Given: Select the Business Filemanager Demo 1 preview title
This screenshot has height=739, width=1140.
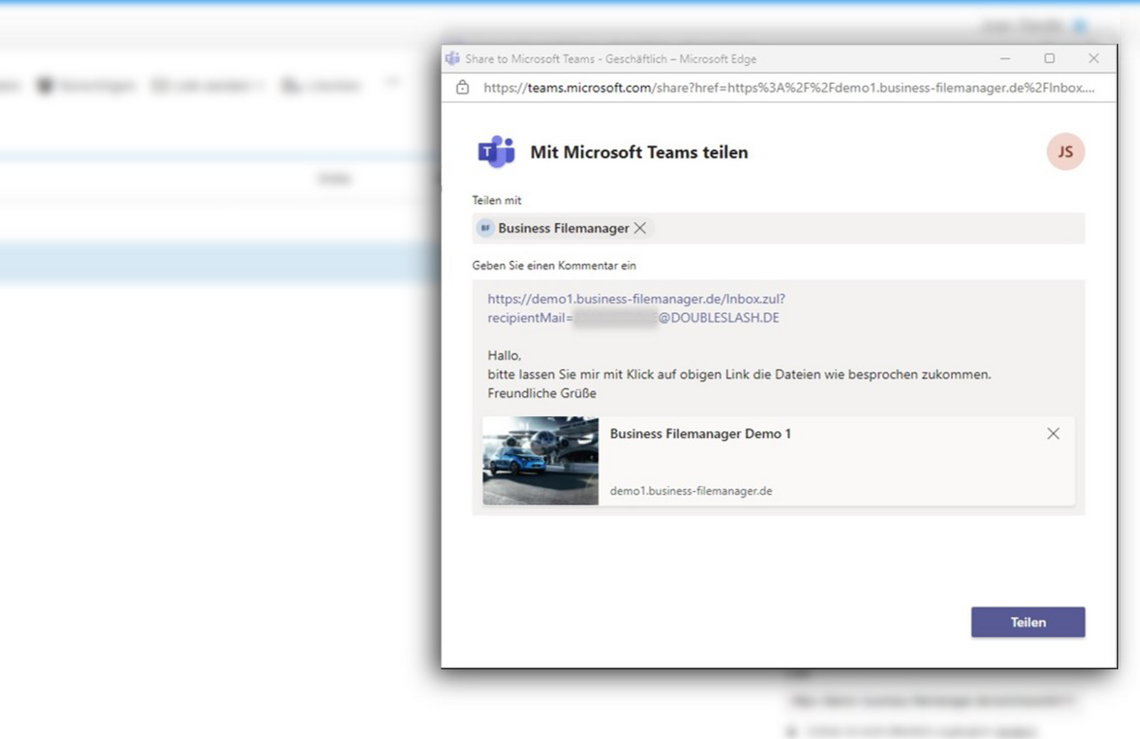Looking at the screenshot, I should click(700, 434).
